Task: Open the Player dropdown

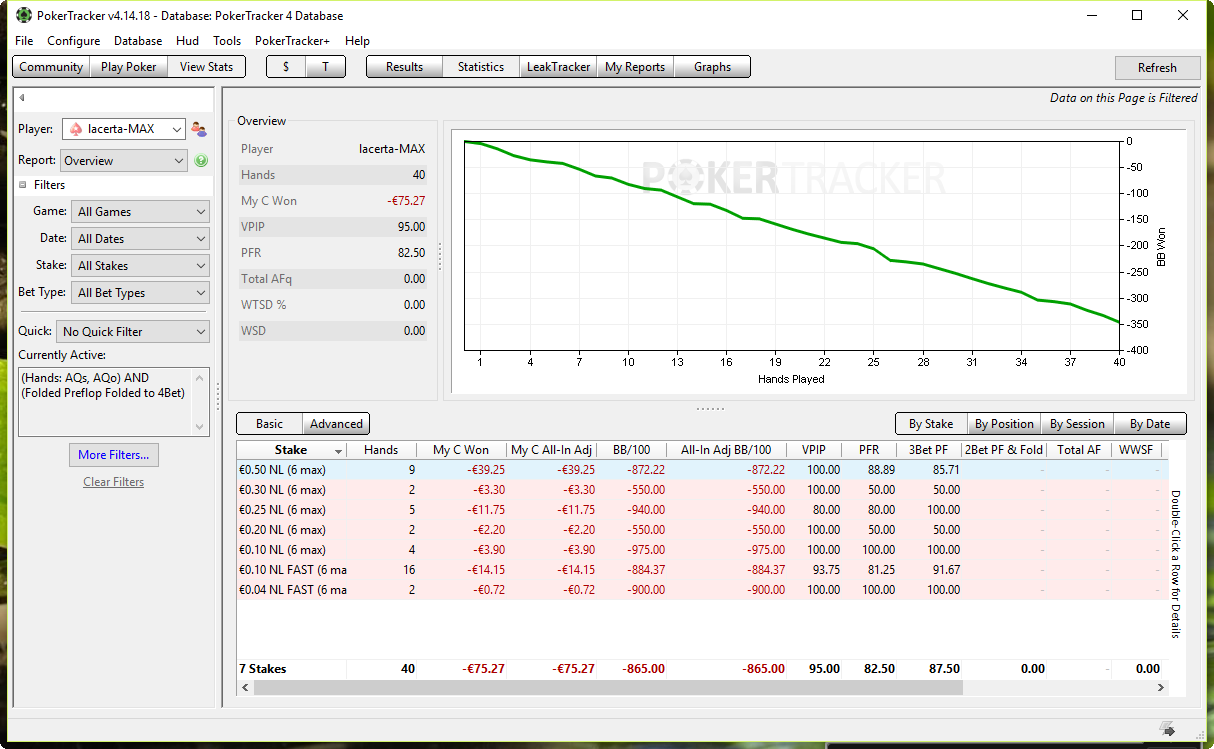Action: pyautogui.click(x=124, y=129)
